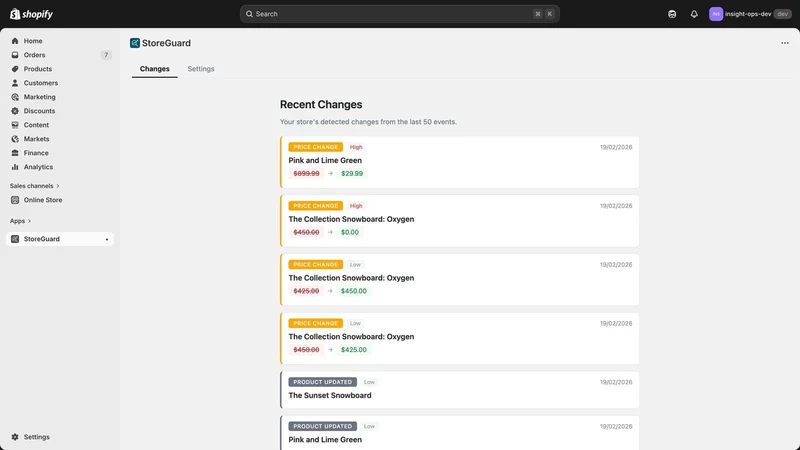Click PRODUCT UPDATED badge on Sunset Snowboard

click(x=322, y=382)
